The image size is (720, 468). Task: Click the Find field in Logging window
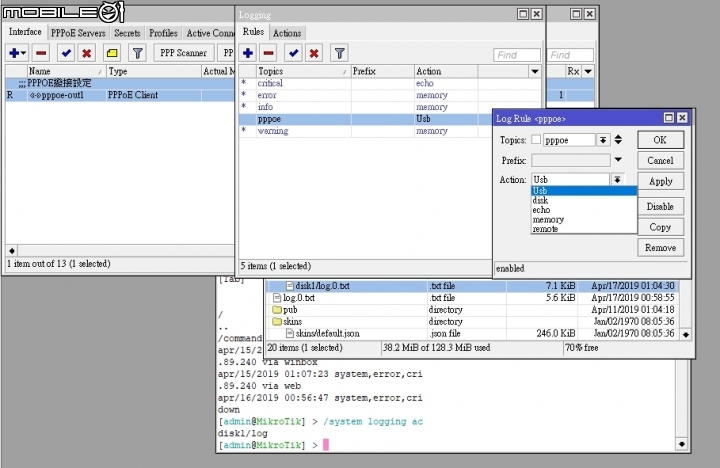517,55
